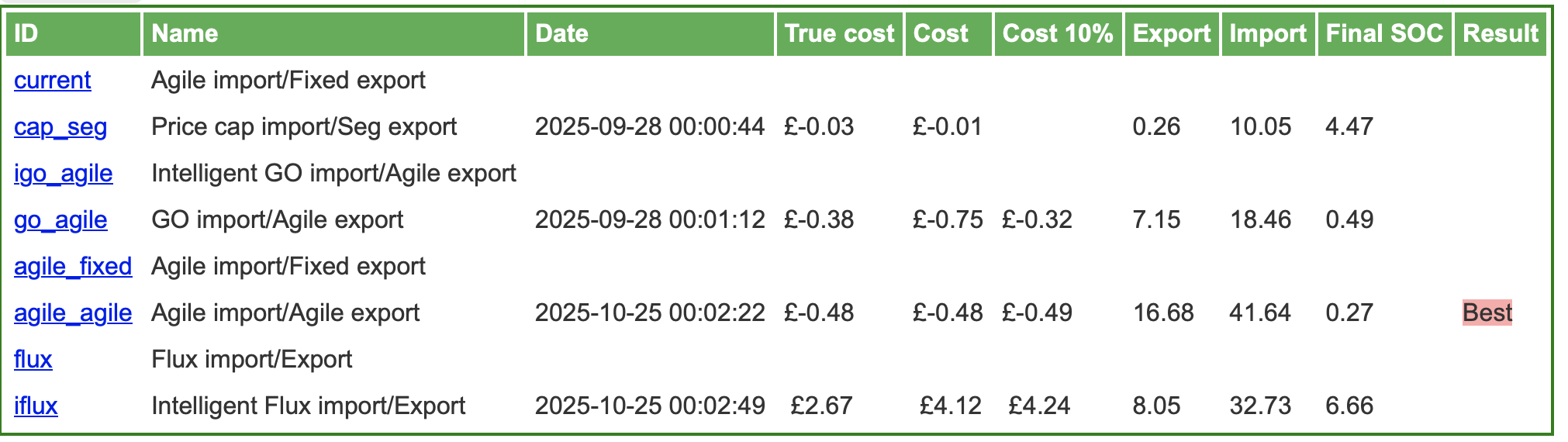This screenshot has width=1568, height=442.
Task: Click the Export column header
Action: [1172, 34]
